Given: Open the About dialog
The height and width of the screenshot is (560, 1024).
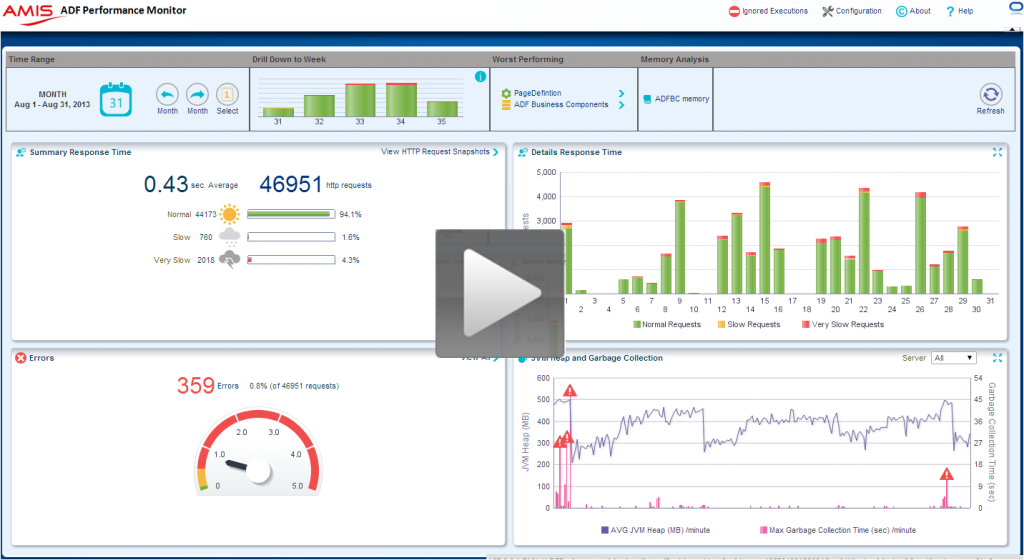Looking at the screenshot, I should 913,11.
